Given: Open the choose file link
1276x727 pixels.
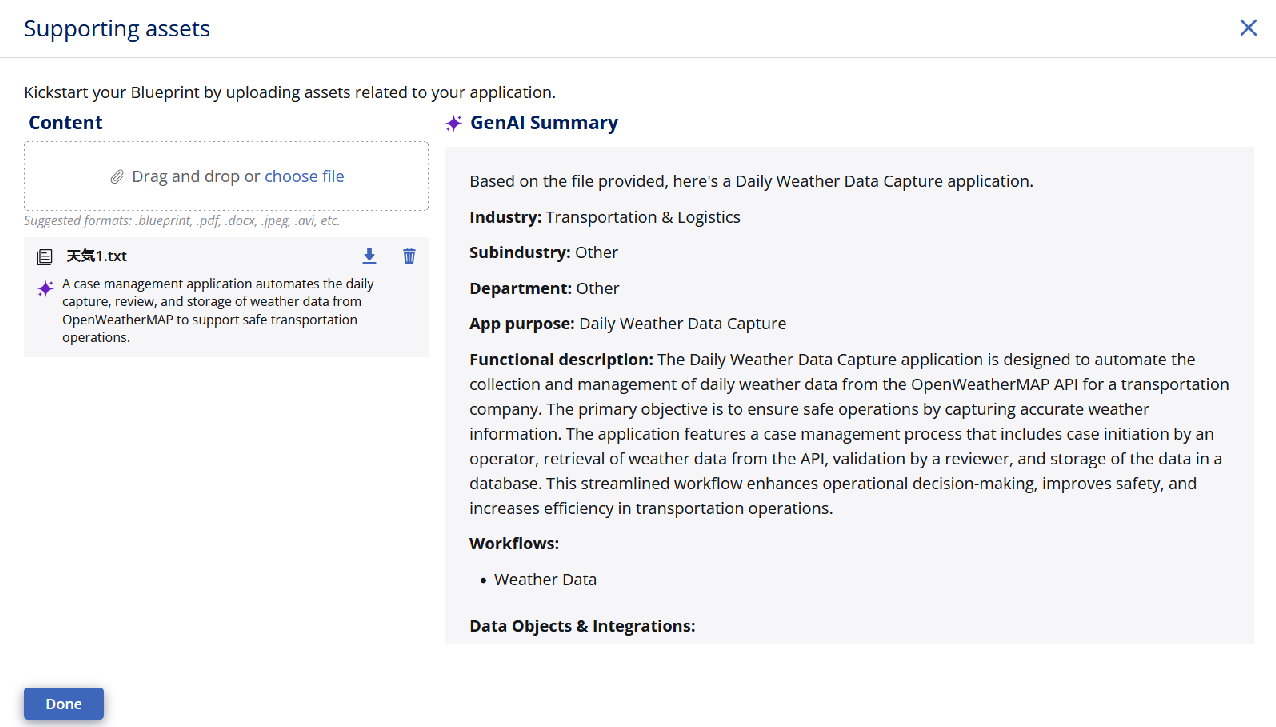Looking at the screenshot, I should pos(304,176).
